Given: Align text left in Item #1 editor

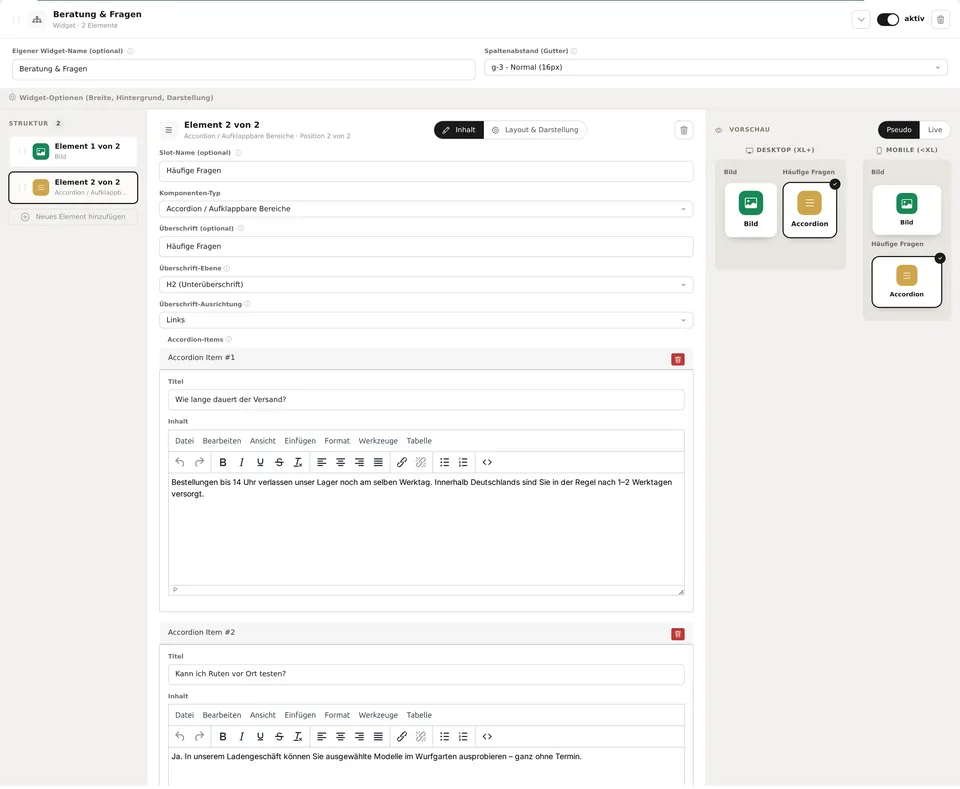Looking at the screenshot, I should (x=321, y=462).
